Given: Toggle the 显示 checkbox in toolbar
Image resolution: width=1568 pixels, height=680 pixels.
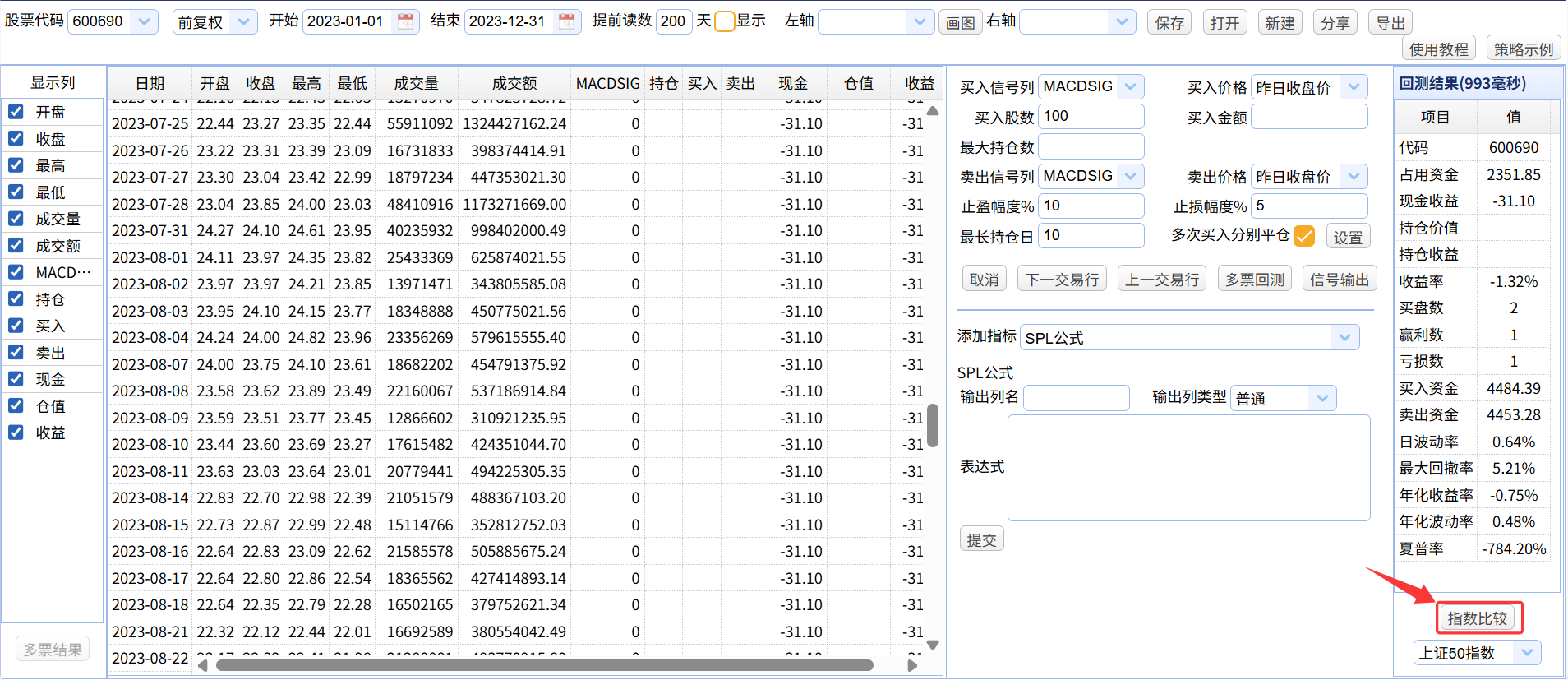Looking at the screenshot, I should point(724,22).
